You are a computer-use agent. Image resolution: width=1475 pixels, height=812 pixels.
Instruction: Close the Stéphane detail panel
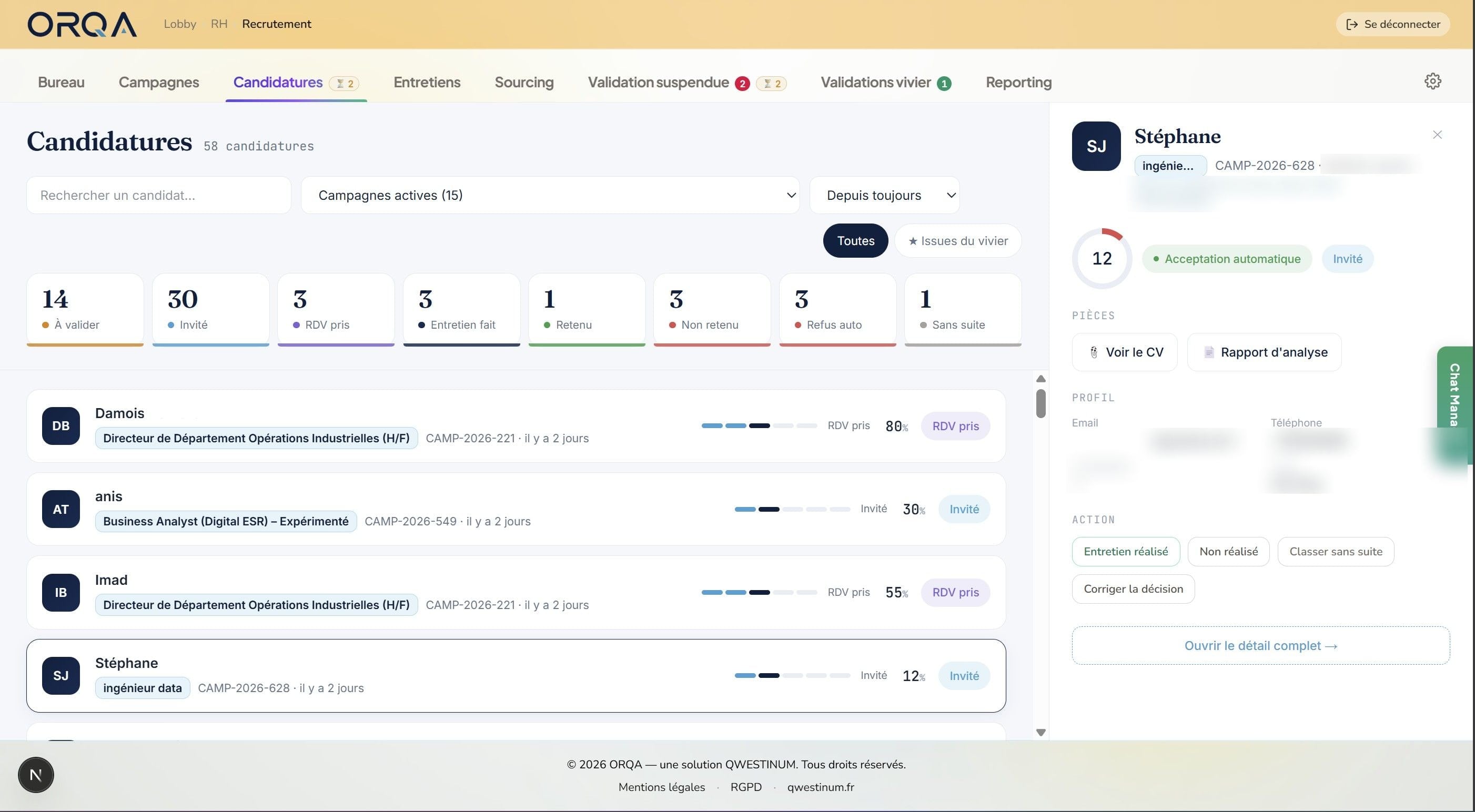(x=1437, y=135)
